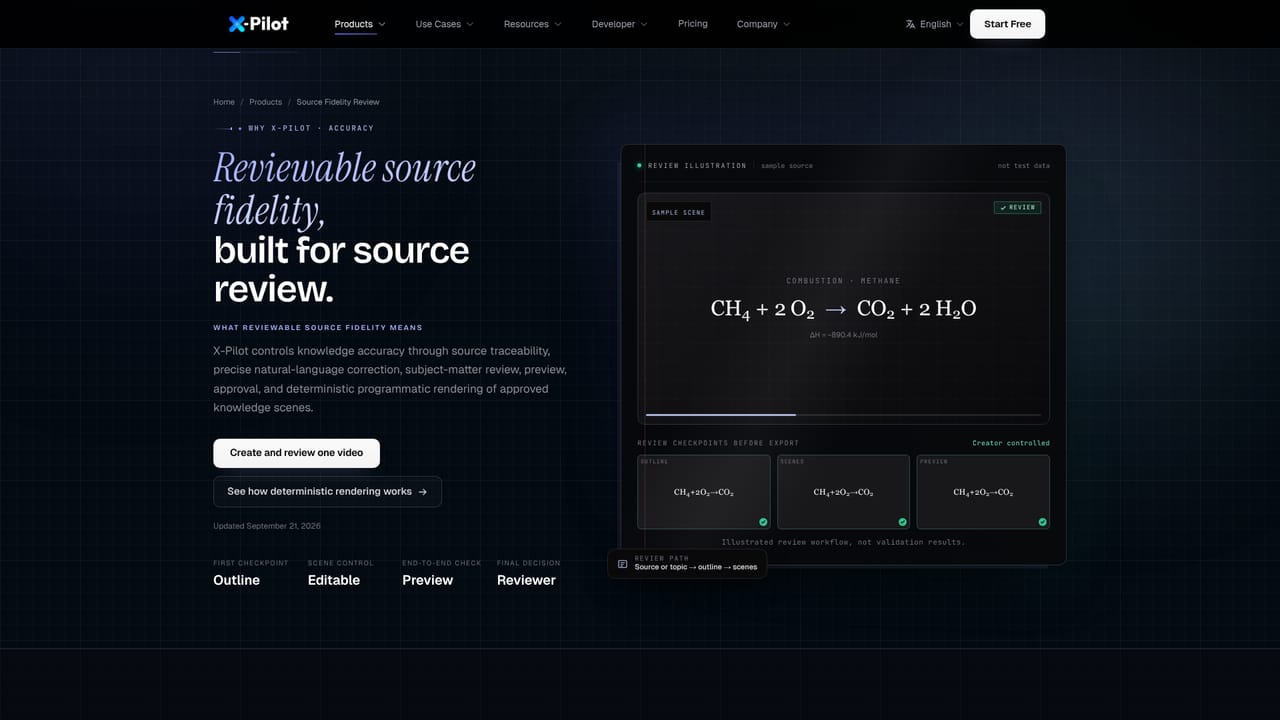Click the sample scene progress bar
Image resolution: width=1280 pixels, height=720 pixels.
[x=843, y=414]
